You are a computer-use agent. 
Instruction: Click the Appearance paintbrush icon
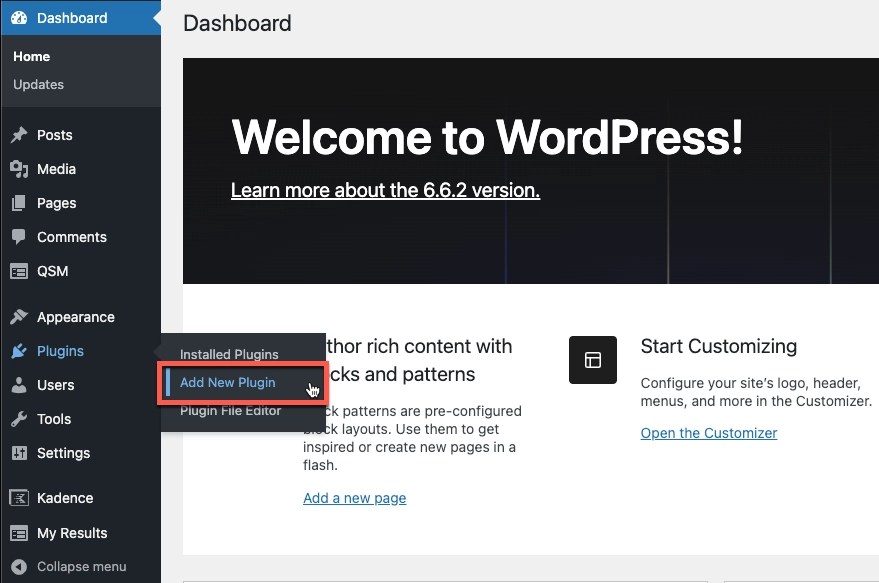tap(19, 317)
